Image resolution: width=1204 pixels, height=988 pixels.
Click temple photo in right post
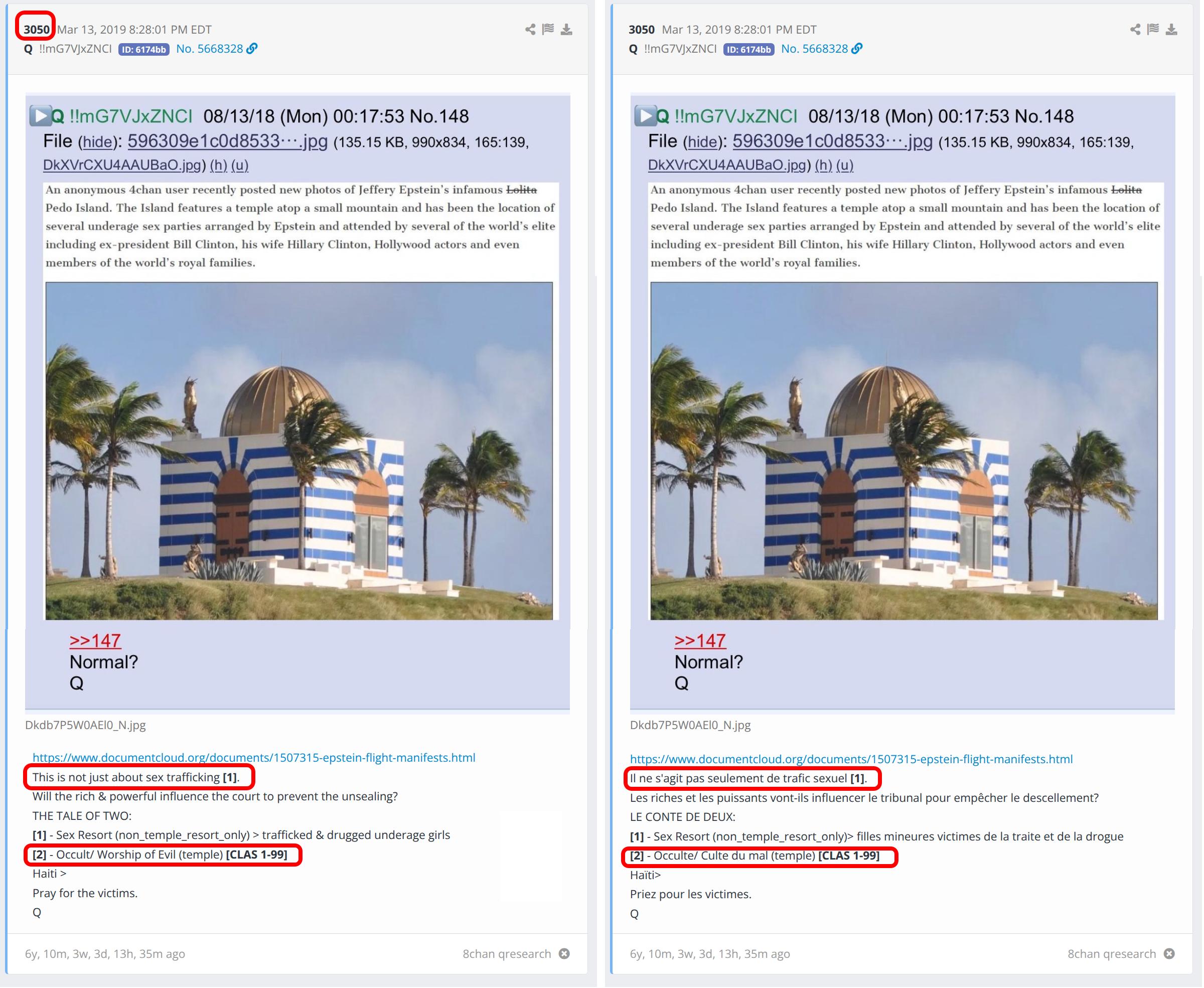pos(904,451)
